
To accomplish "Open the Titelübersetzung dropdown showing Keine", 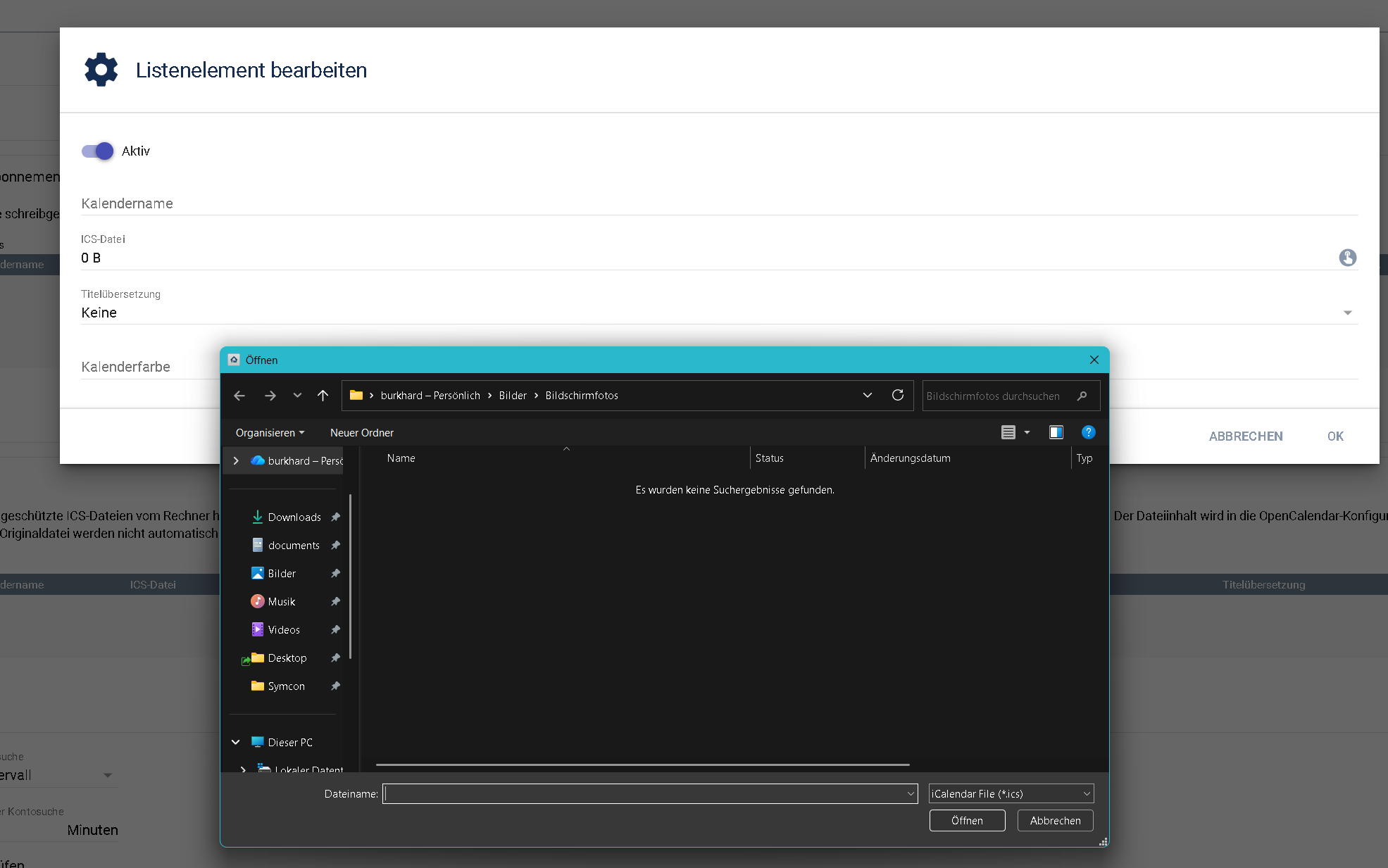I will tap(719, 313).
